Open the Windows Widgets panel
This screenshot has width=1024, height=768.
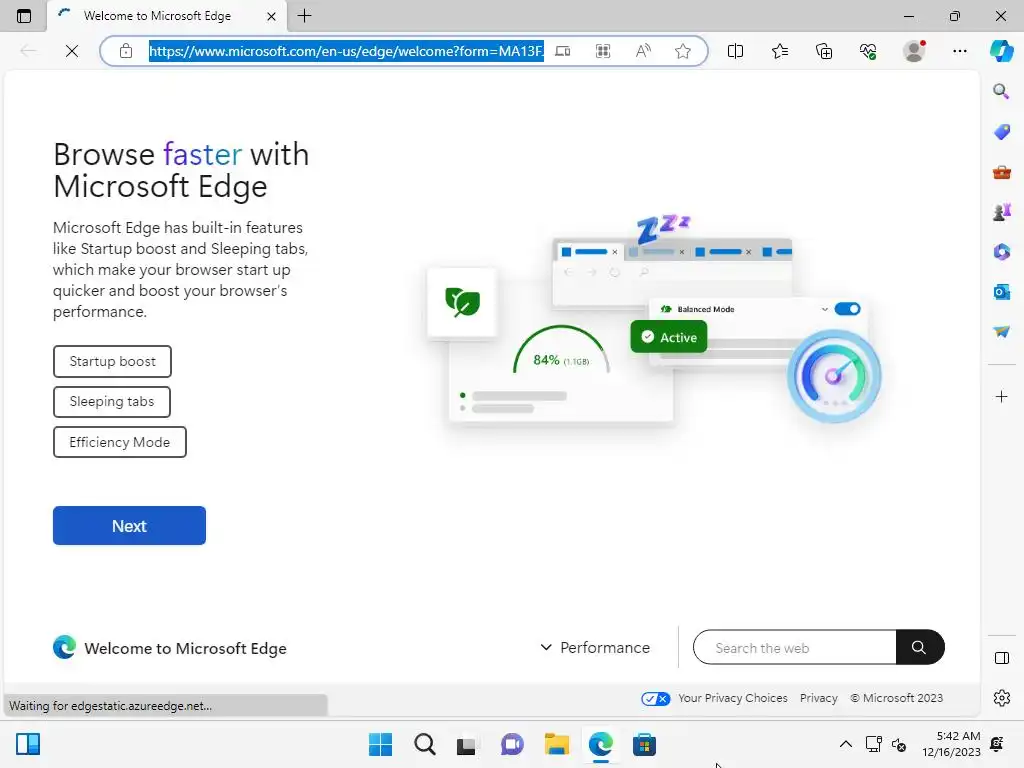[28, 744]
